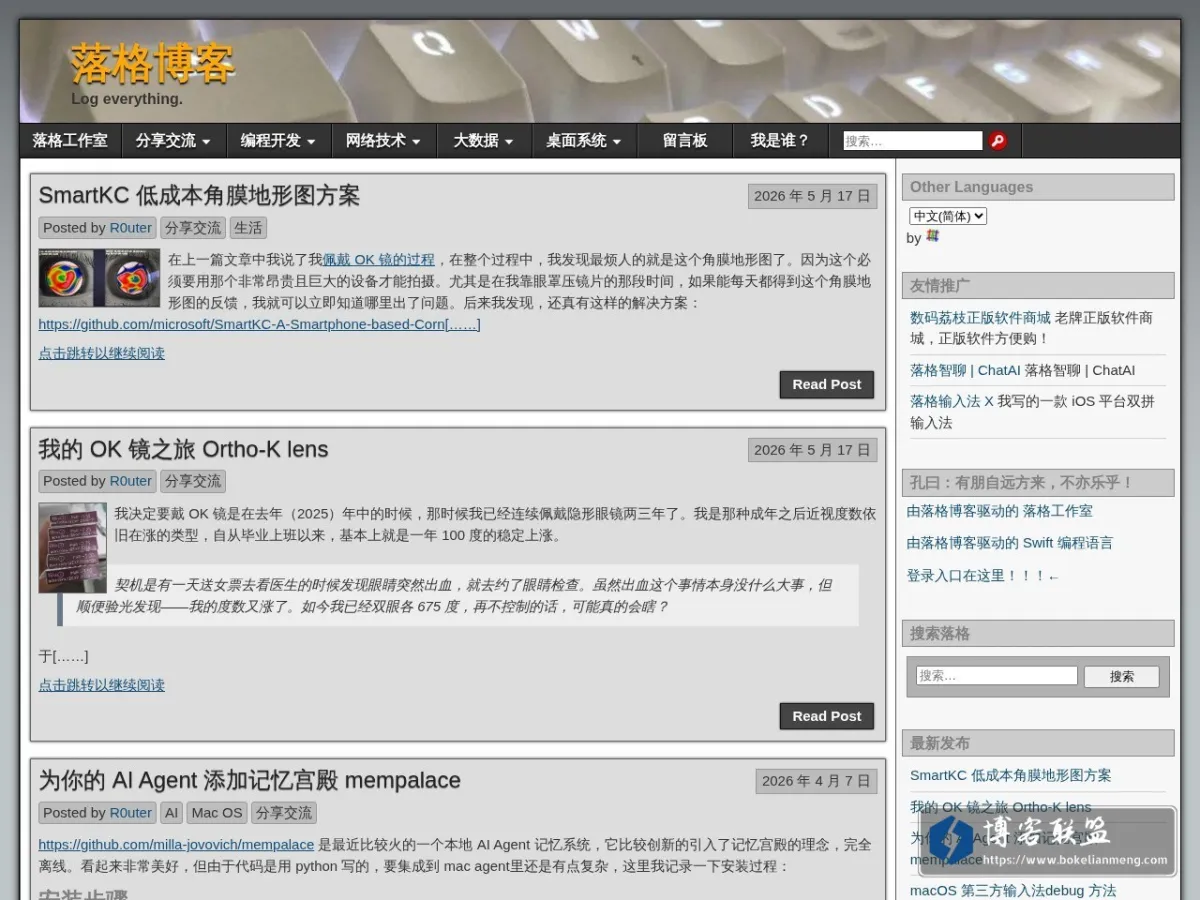Image resolution: width=1200 pixels, height=900 pixels.
Task: Click the Read Post button for SmartKC post
Action: coord(827,384)
